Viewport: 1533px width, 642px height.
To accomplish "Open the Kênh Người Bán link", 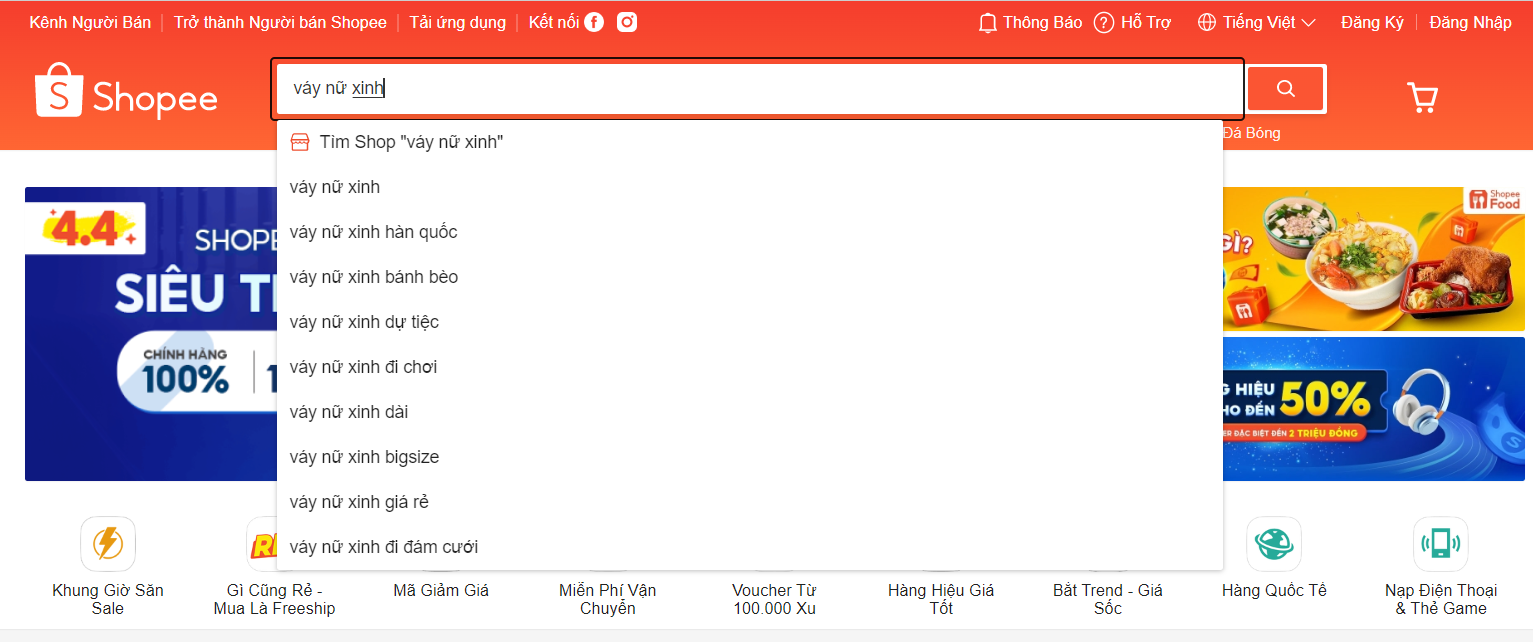I will 90,22.
